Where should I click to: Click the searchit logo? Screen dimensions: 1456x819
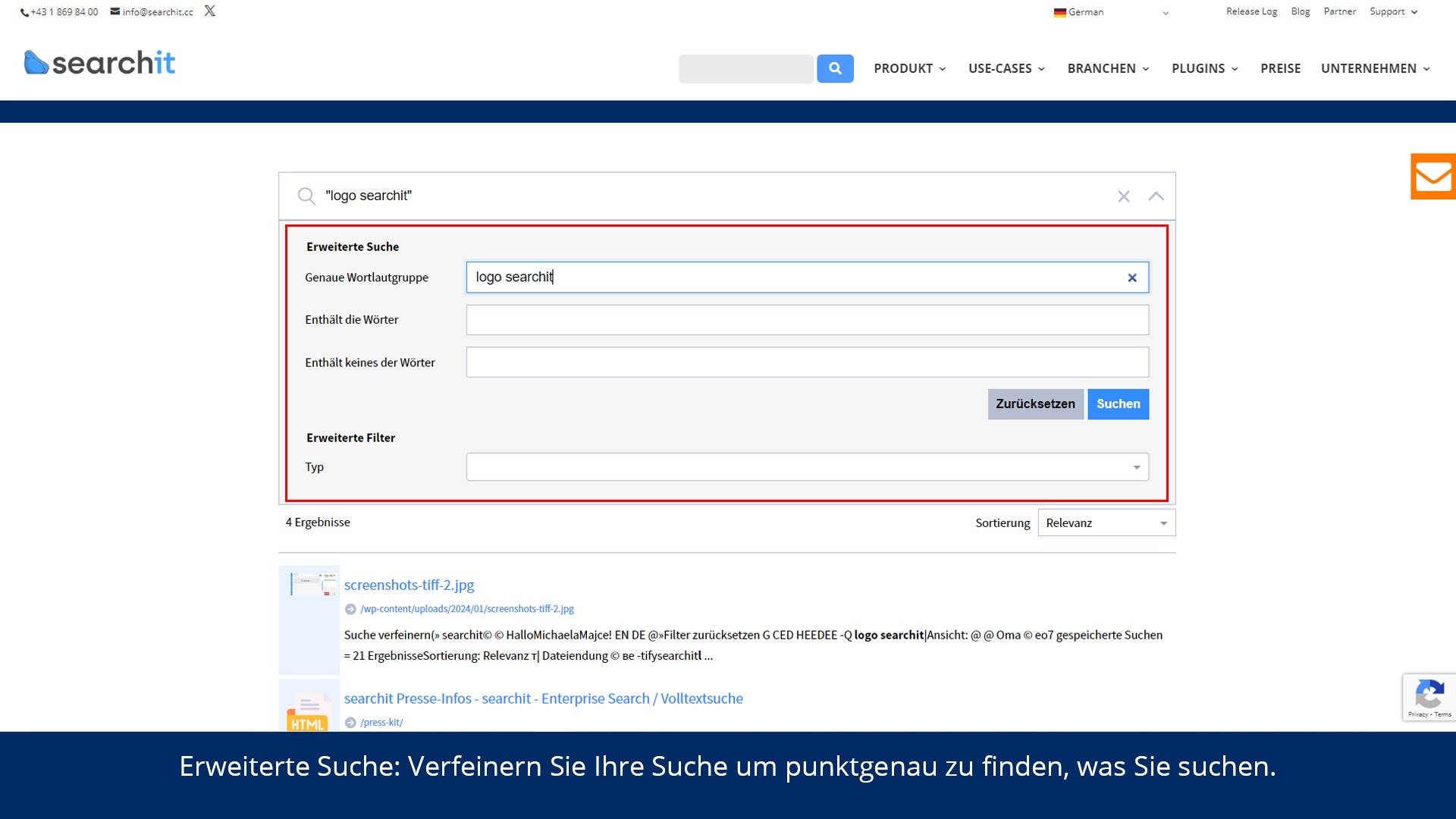click(x=99, y=63)
